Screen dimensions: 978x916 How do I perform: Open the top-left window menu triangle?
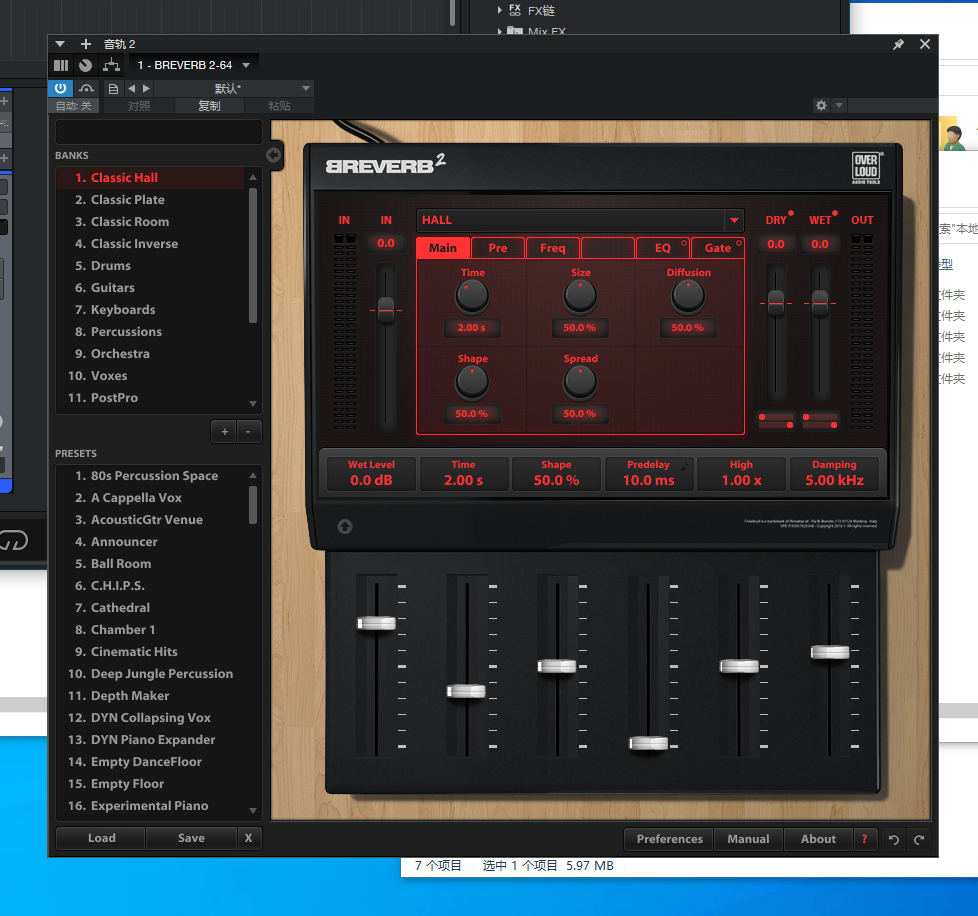click(x=60, y=44)
